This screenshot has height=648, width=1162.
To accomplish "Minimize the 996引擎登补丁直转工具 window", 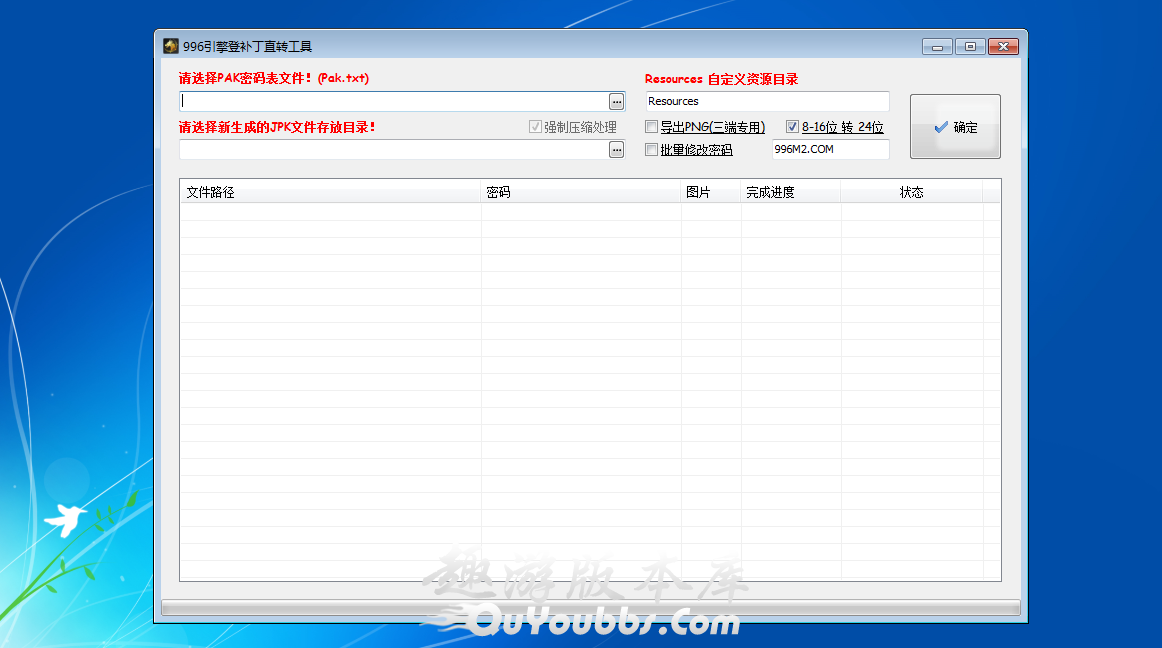I will [x=937, y=46].
